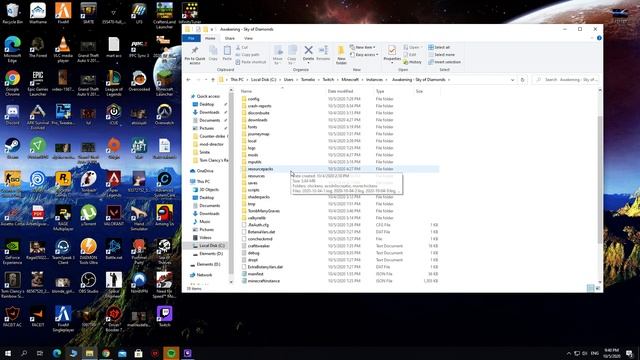This screenshot has height=360, width=640.
Task: Switch to the Share ribbon tab
Action: click(x=230, y=38)
